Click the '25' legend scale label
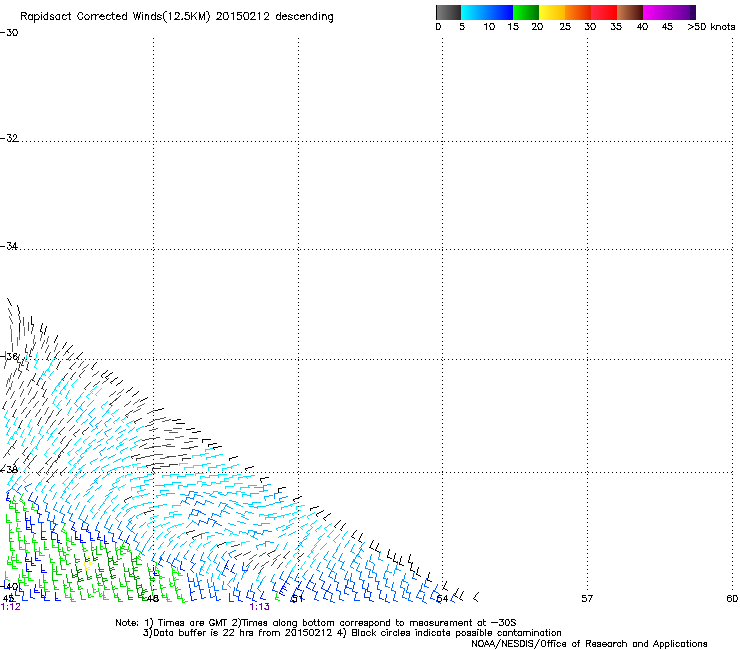The width and height of the screenshot is (740, 650). point(565,27)
